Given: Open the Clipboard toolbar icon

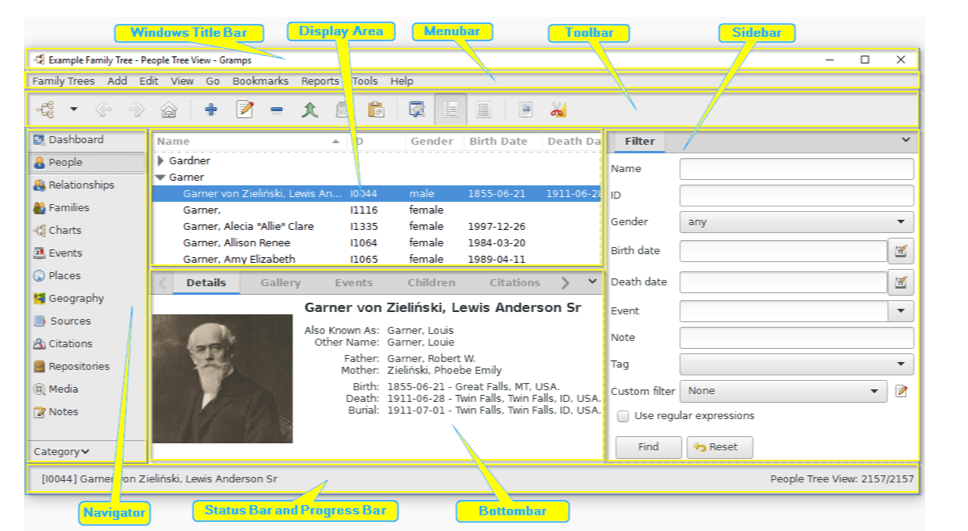Looking at the screenshot, I should point(376,110).
